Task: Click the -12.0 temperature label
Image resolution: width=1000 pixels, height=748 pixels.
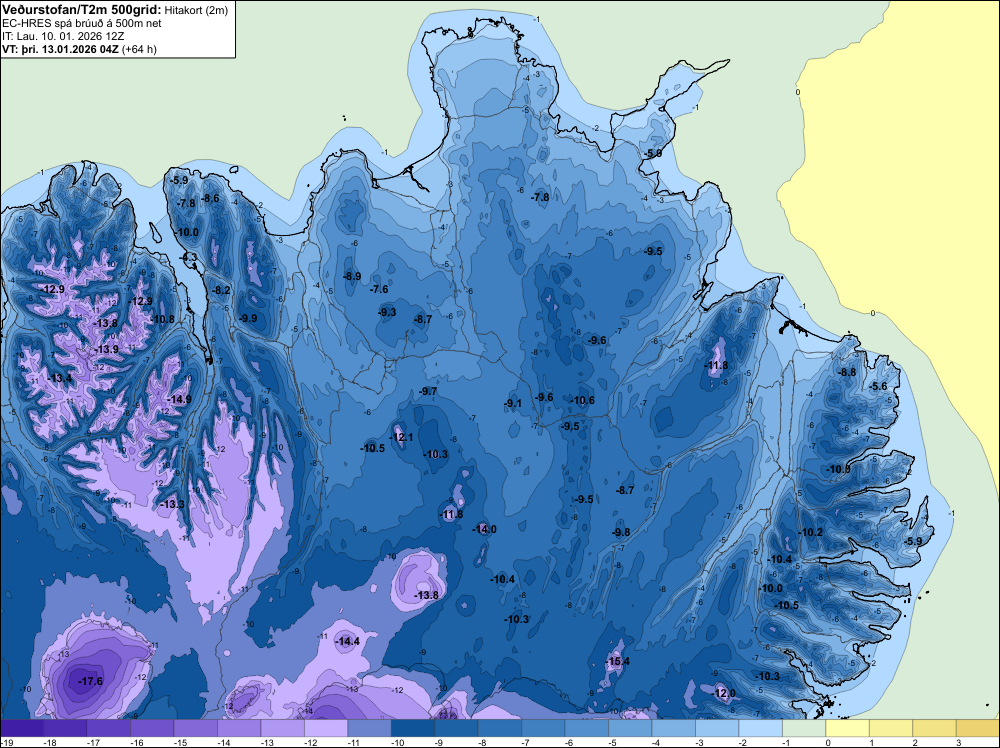Action: (x=723, y=693)
